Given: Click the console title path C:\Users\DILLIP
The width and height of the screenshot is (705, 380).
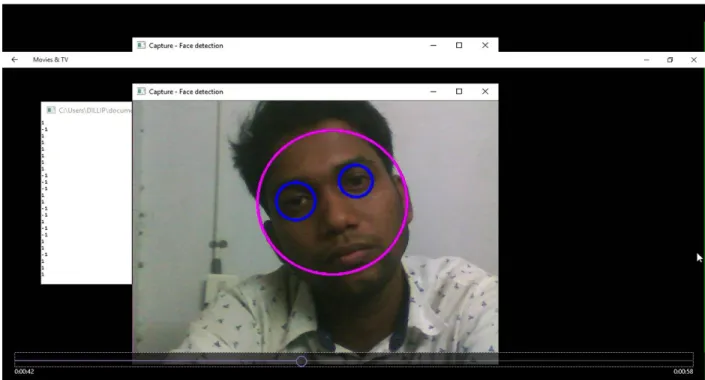Looking at the screenshot, I should (95, 110).
